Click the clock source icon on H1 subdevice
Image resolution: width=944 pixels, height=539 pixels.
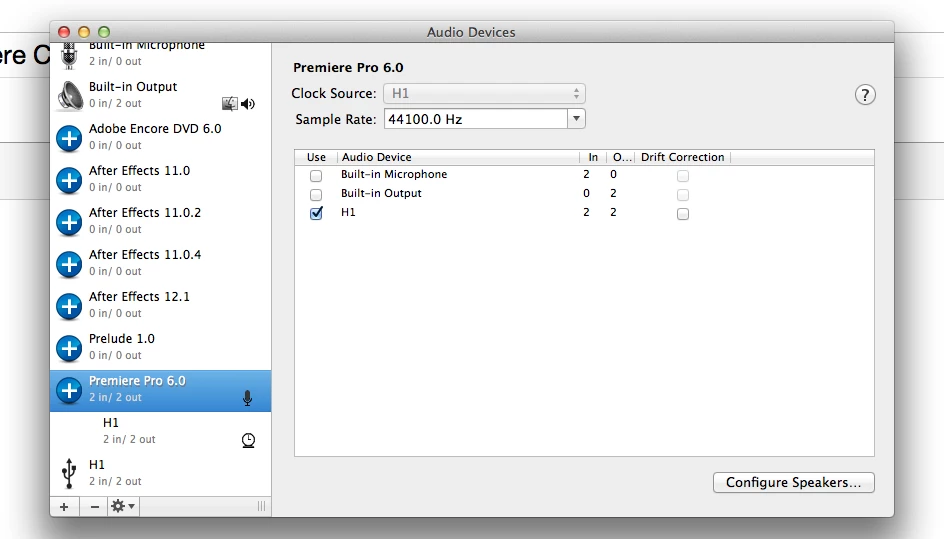tap(248, 440)
